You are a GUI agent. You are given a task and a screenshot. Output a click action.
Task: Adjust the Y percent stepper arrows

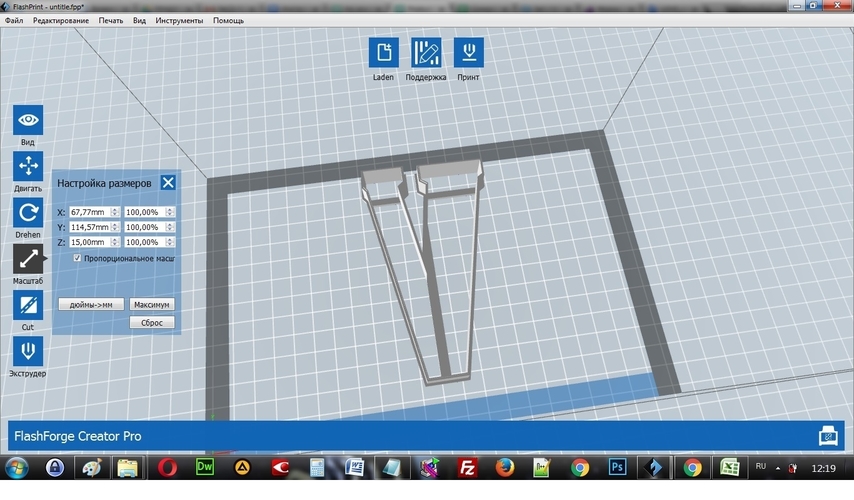(170, 227)
